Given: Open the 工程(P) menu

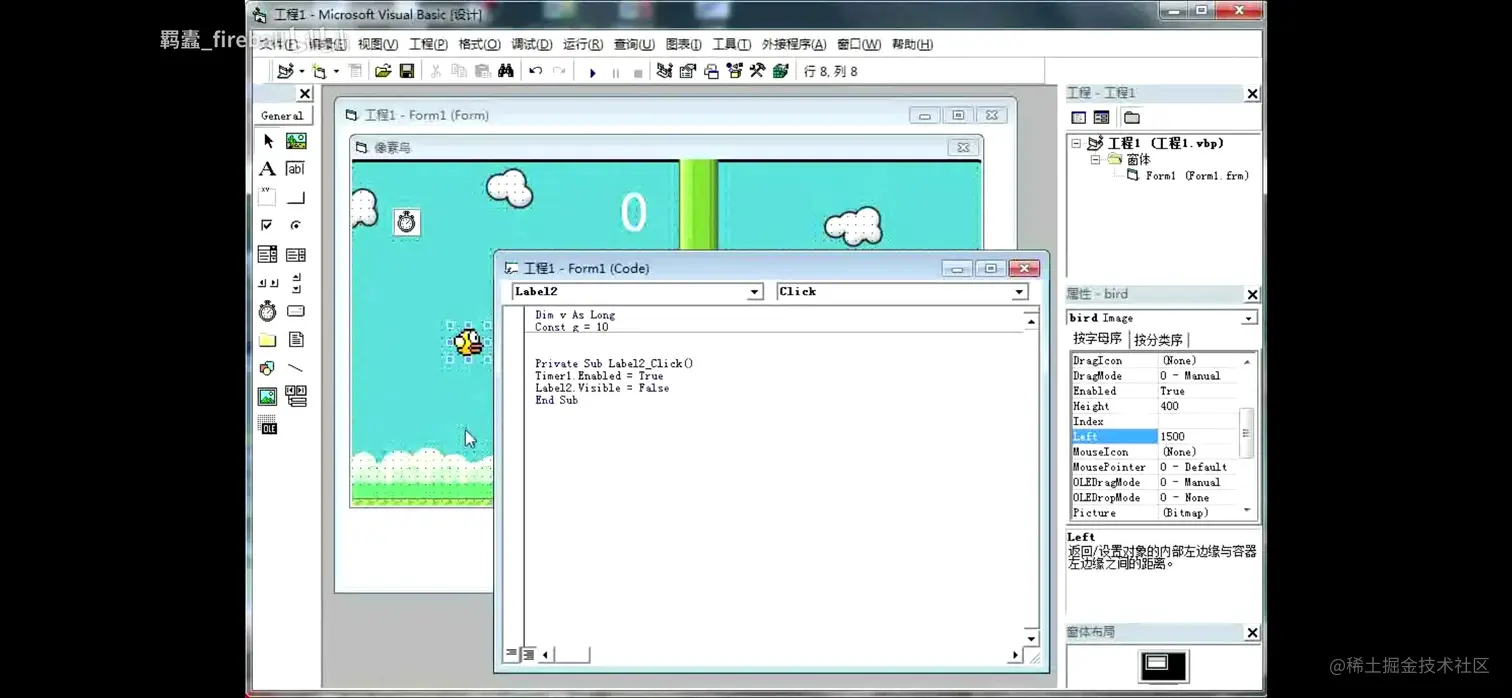Looking at the screenshot, I should pos(428,44).
